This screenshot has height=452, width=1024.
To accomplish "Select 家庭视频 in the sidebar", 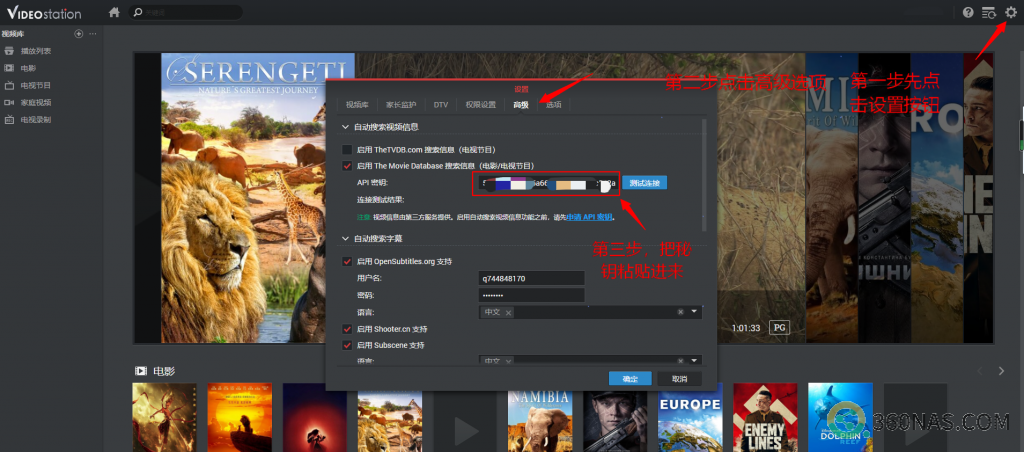I will click(x=36, y=103).
